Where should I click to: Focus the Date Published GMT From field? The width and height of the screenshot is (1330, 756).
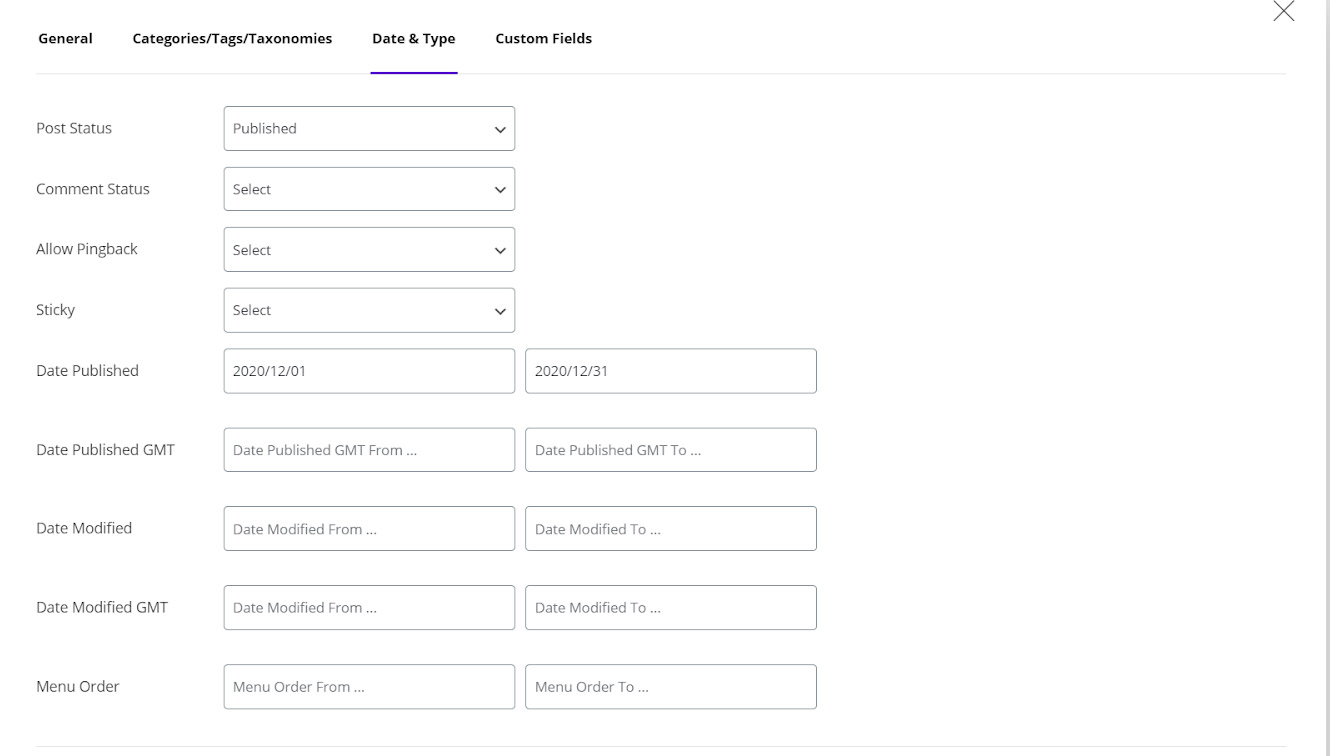click(369, 450)
